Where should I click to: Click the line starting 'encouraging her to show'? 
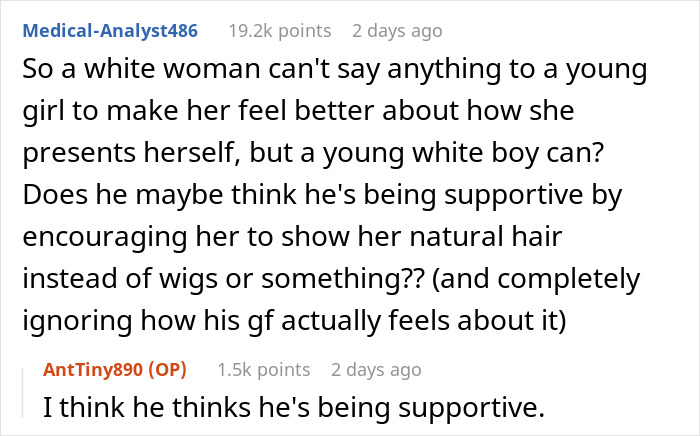(292, 237)
